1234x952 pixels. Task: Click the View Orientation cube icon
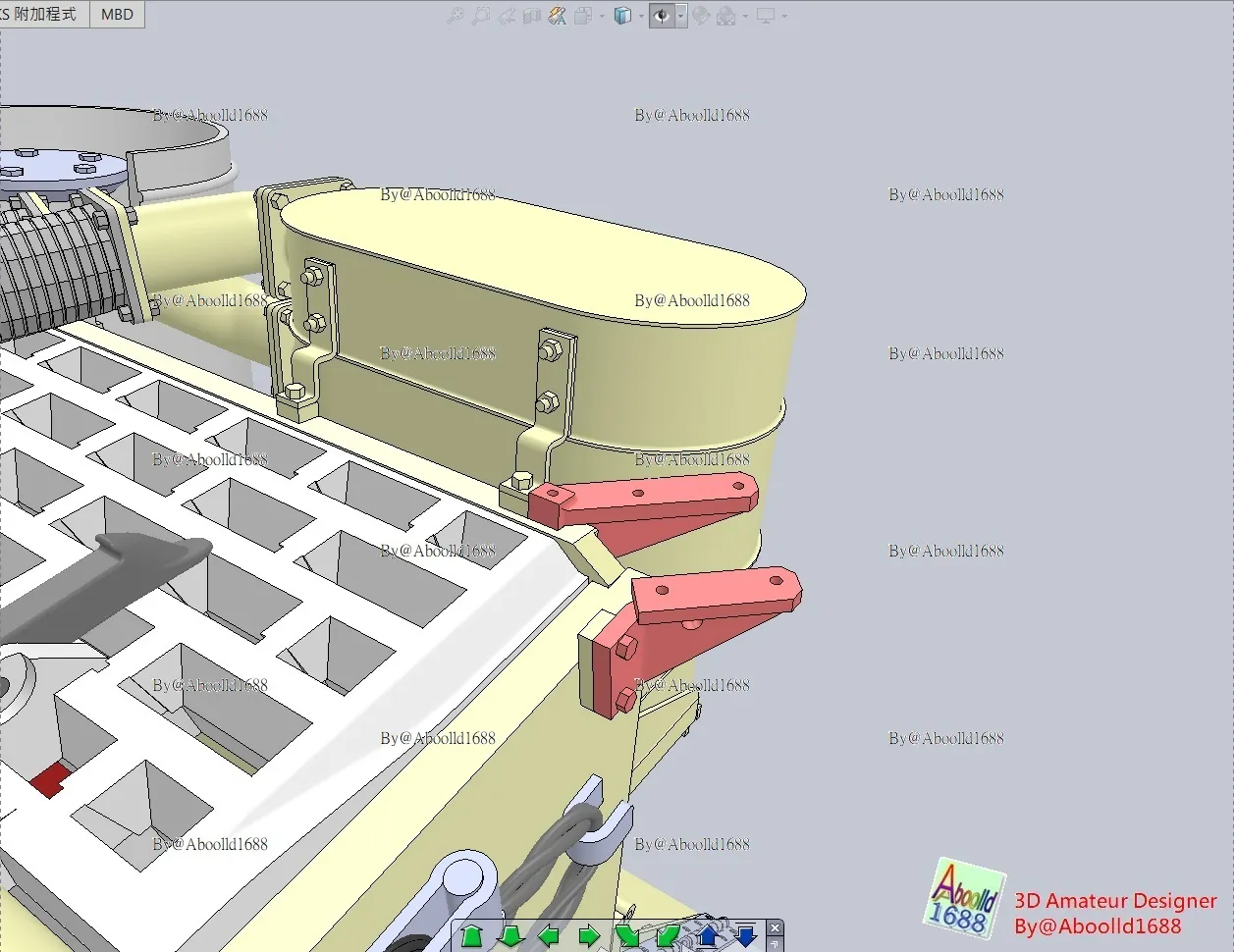pyautogui.click(x=583, y=16)
